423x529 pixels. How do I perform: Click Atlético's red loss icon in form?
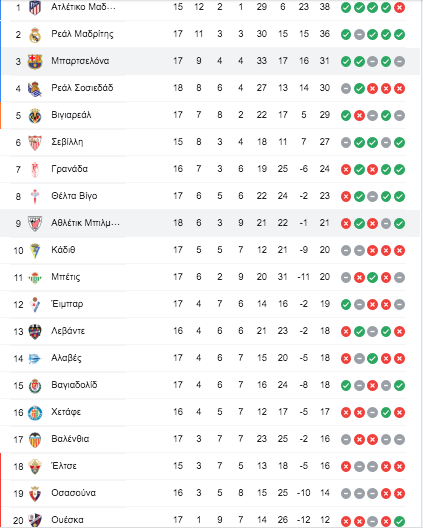click(399, 7)
